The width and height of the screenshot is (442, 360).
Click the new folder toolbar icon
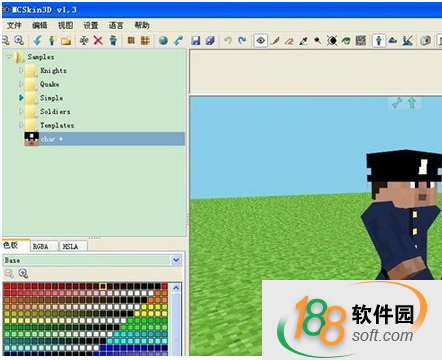(66, 41)
